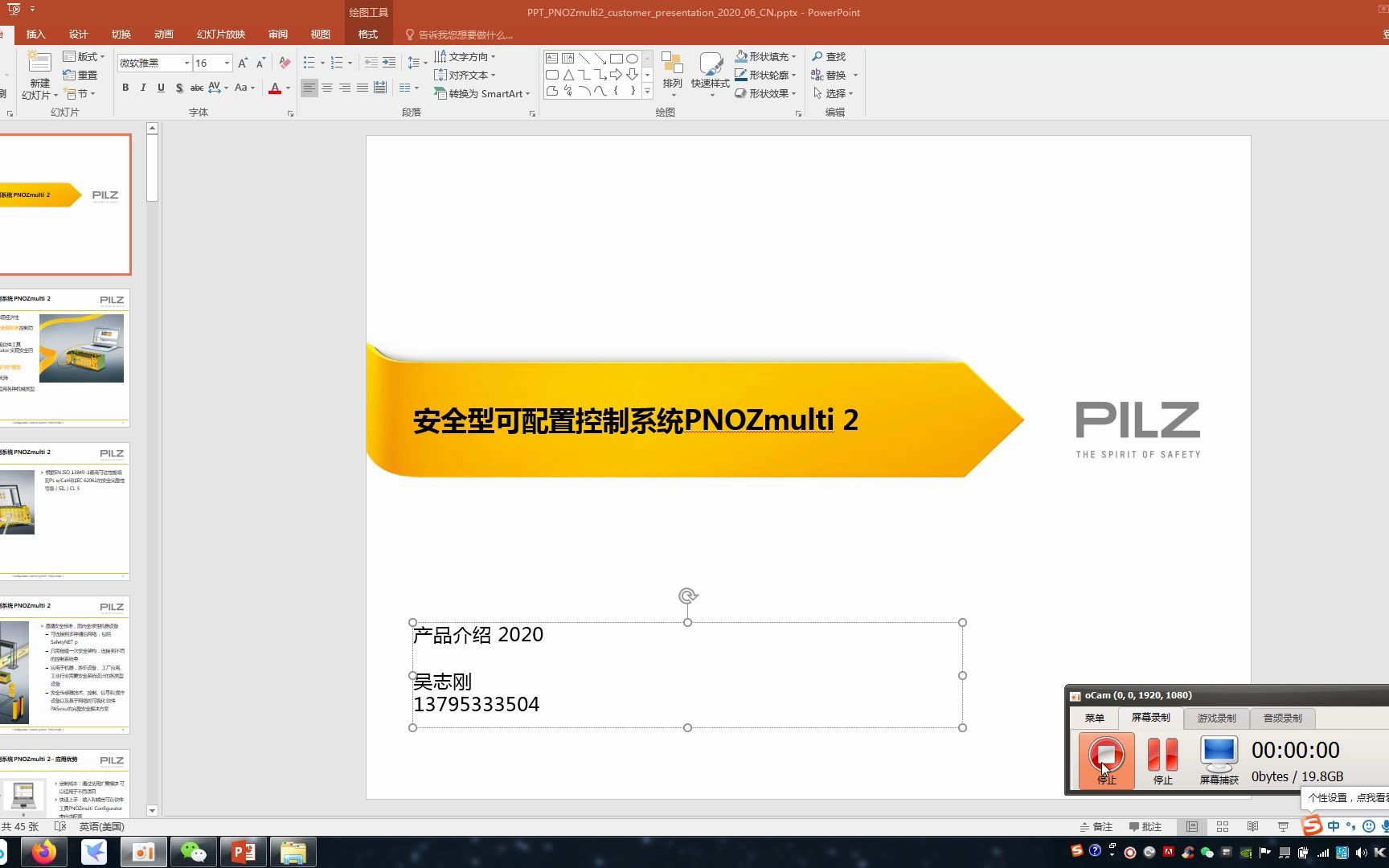Image resolution: width=1389 pixels, height=868 pixels.
Task: Click the Bullets list icon
Action: [309, 63]
